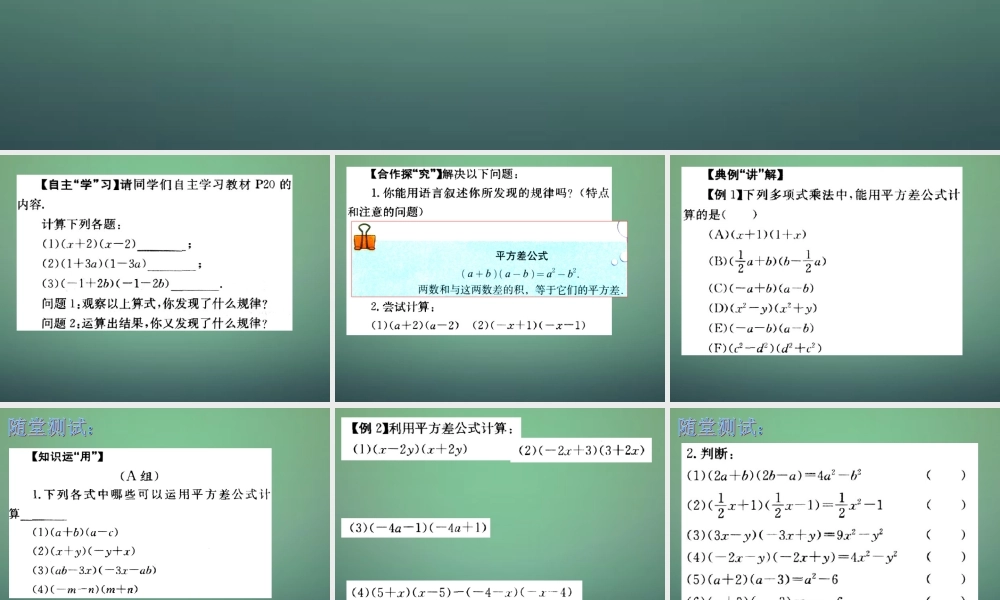Choose option (C)(−a+b)(a−b)
Viewport: 1000px width, 600px height.
761,288
